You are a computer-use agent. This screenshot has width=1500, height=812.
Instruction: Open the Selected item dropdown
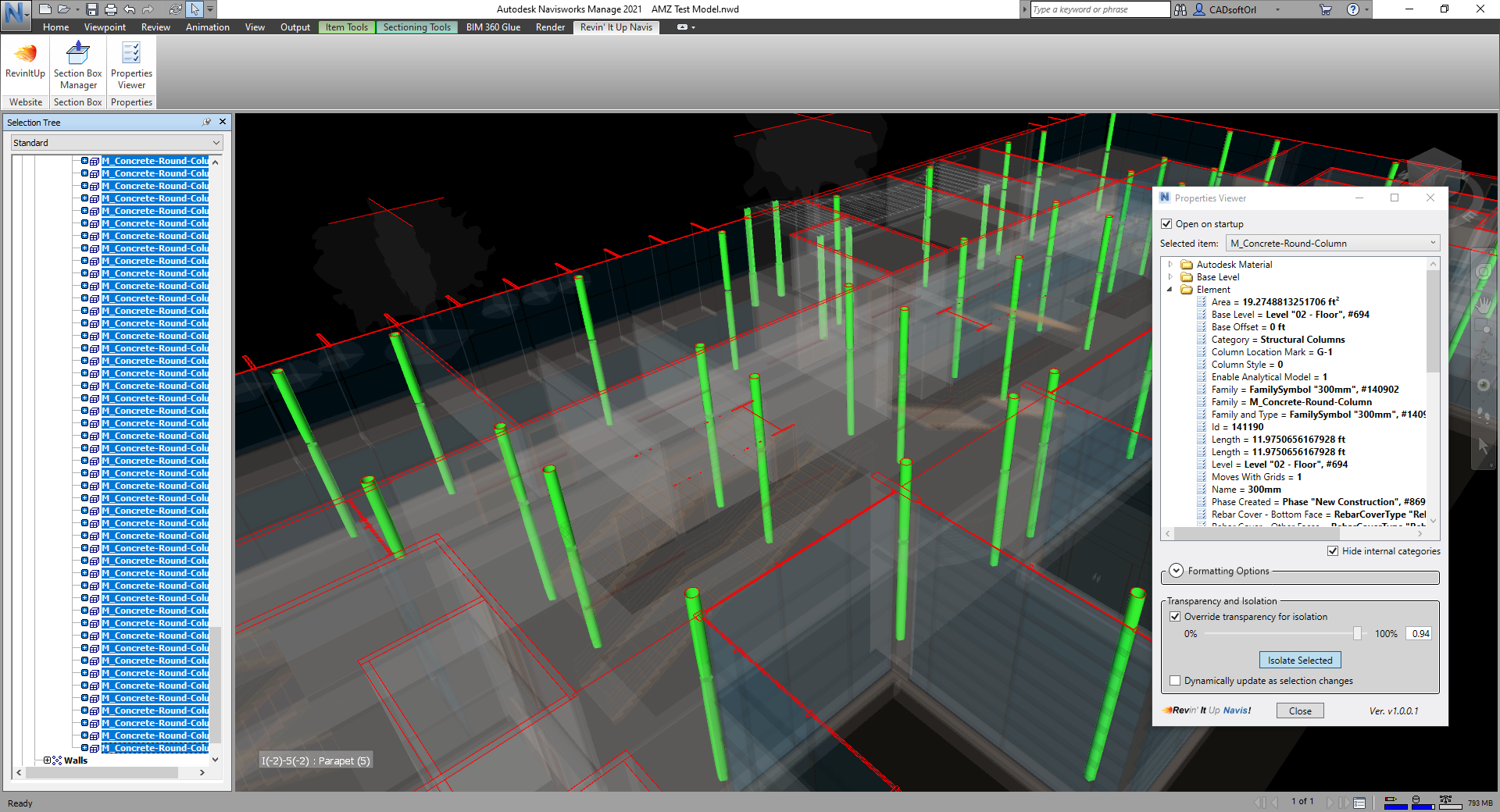pos(1333,244)
